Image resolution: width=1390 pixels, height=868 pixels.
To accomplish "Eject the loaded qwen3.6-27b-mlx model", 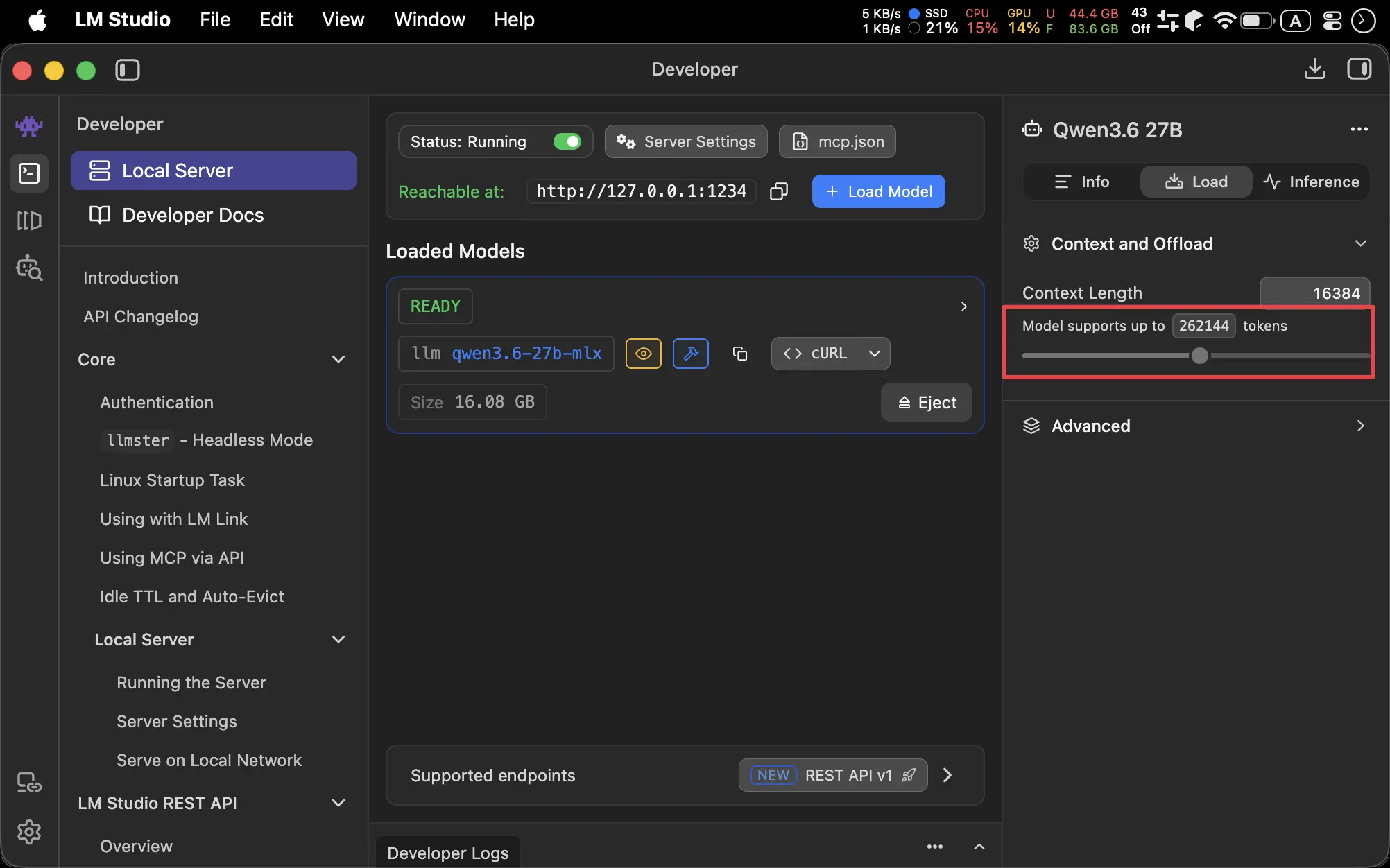I will 927,402.
